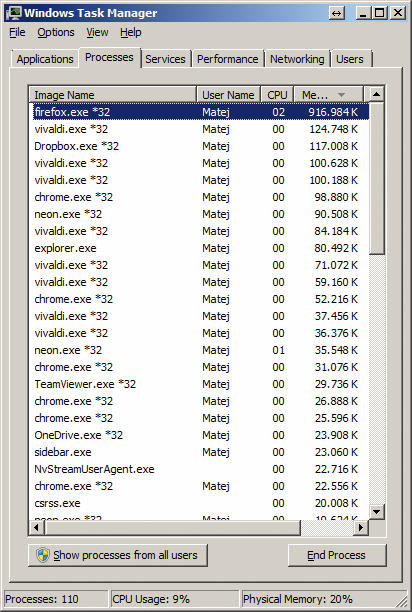The width and height of the screenshot is (412, 612).
Task: Click the scroll up arrow in process list
Action: click(x=376, y=94)
